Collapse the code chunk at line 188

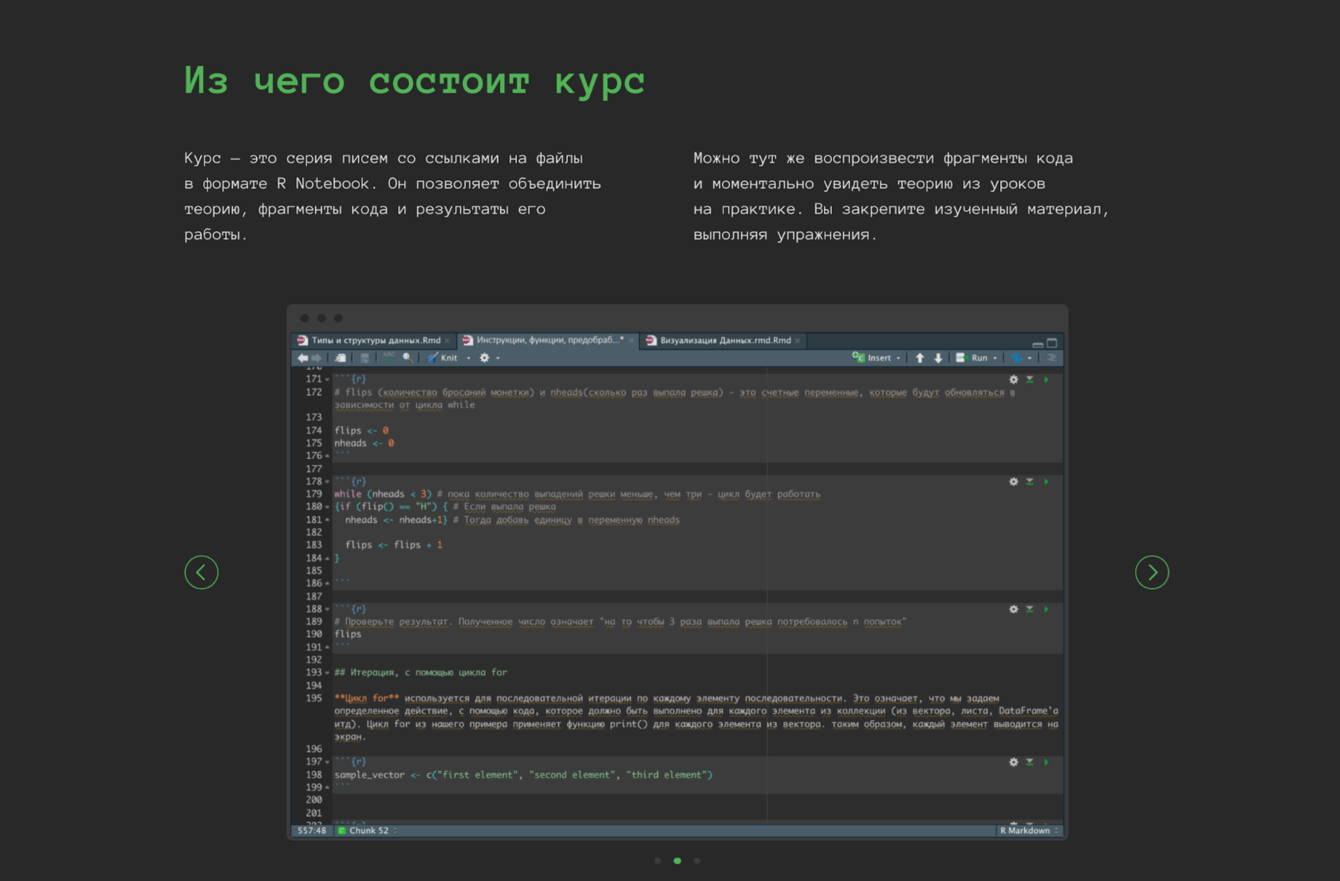coord(327,609)
